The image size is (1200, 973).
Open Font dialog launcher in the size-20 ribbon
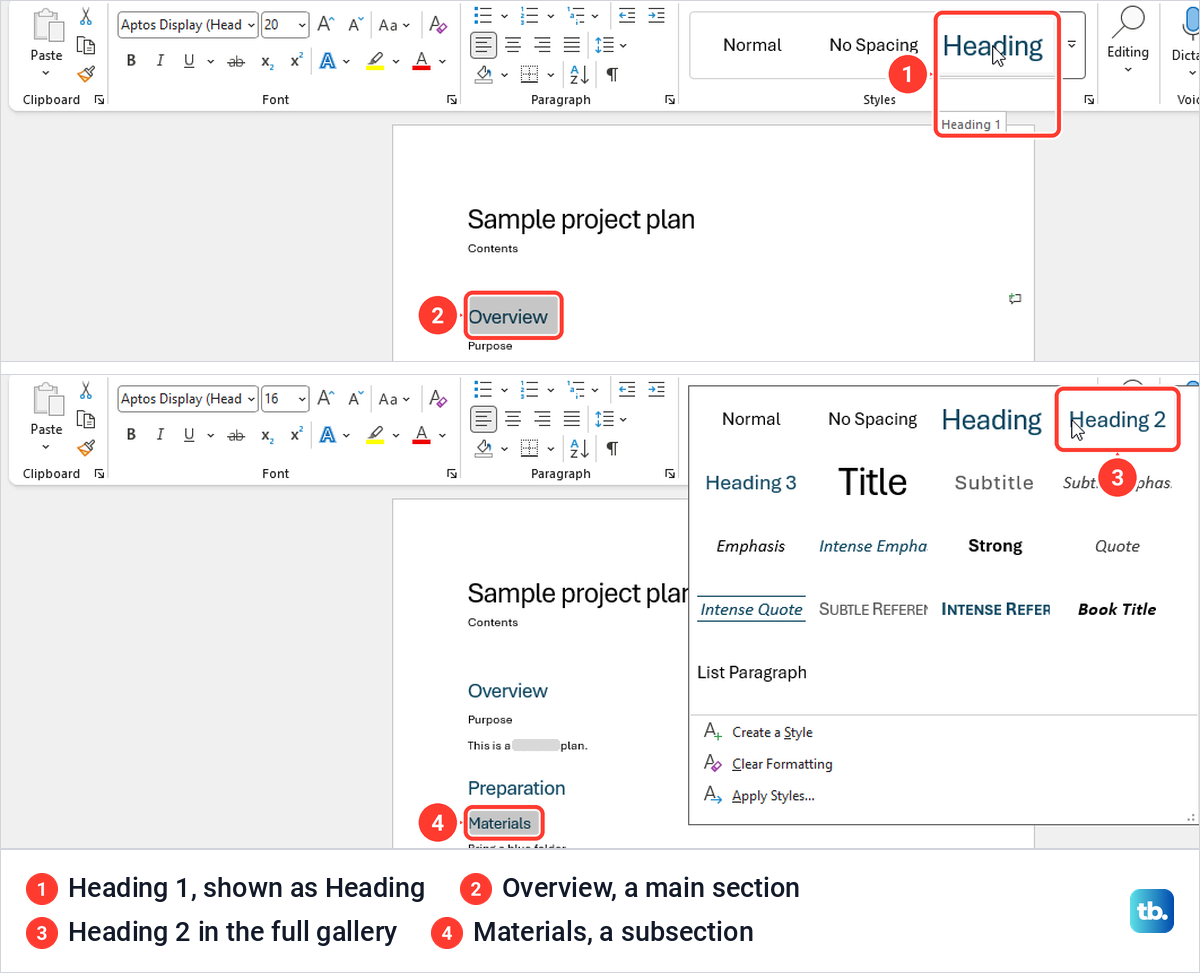click(x=452, y=100)
